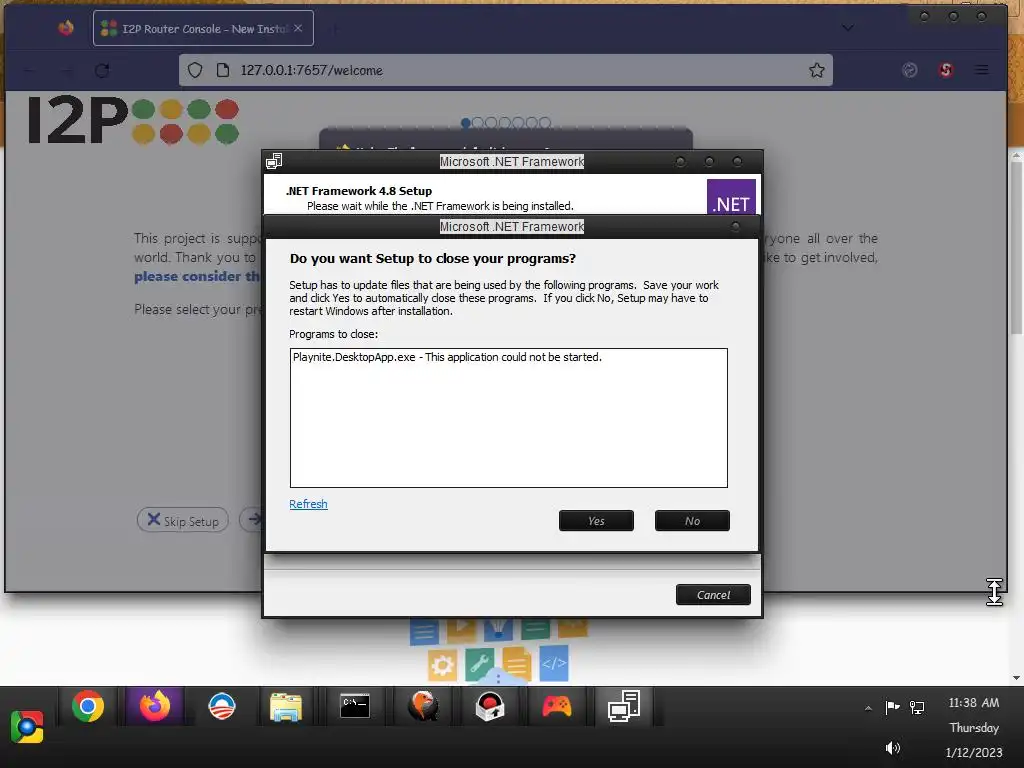Go forward in Firefox
1024x768 pixels.
[x=66, y=70]
